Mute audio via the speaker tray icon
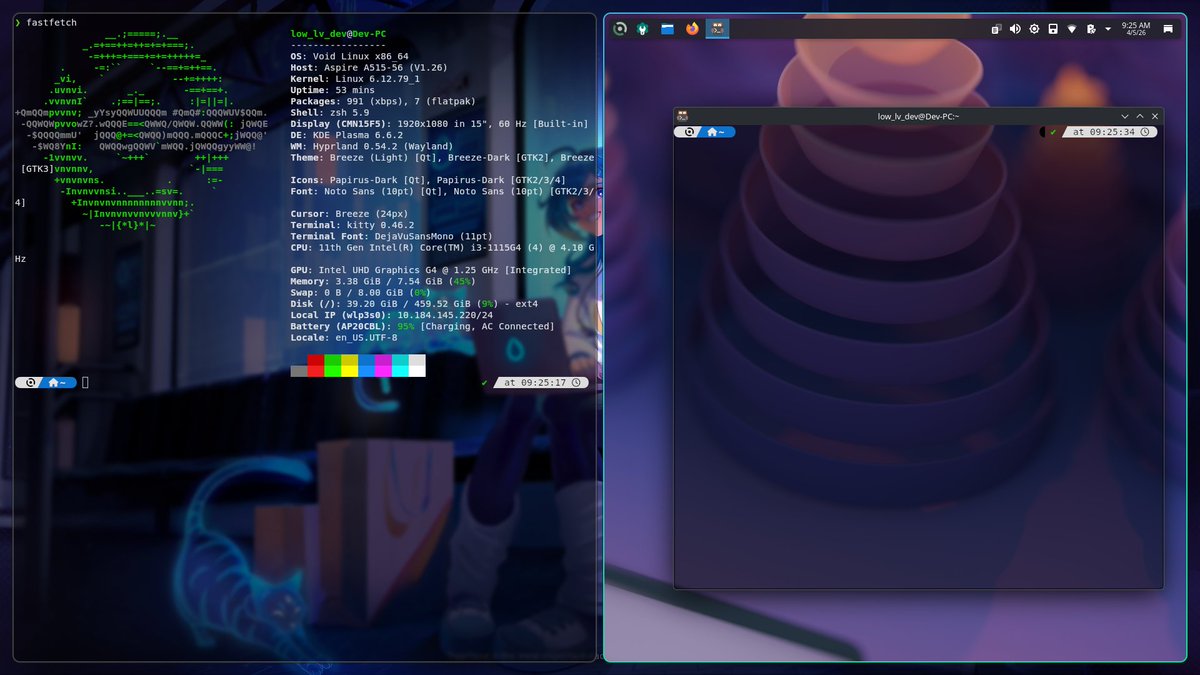 click(x=1013, y=29)
